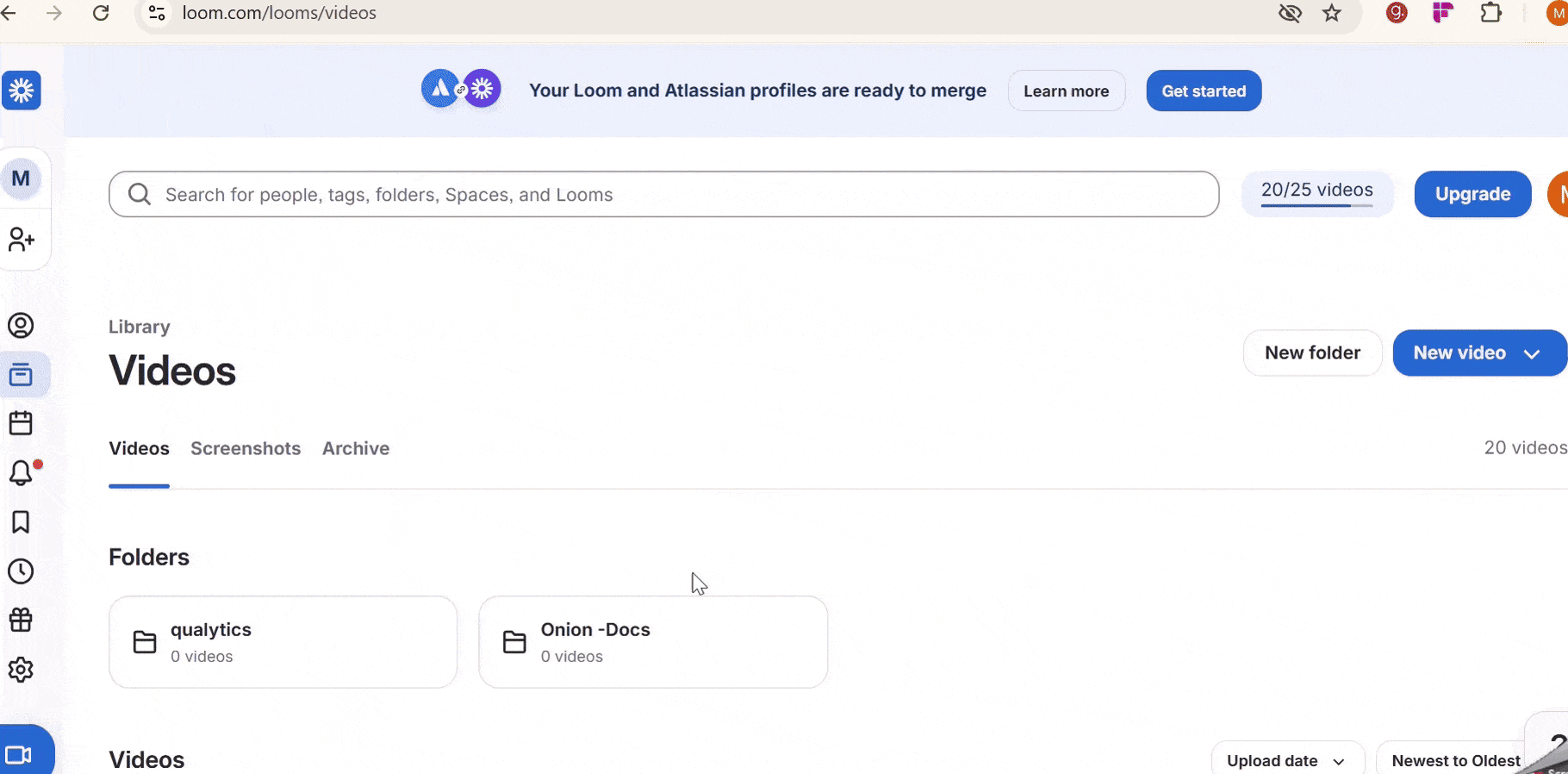Expand the New video dropdown

click(x=1531, y=353)
